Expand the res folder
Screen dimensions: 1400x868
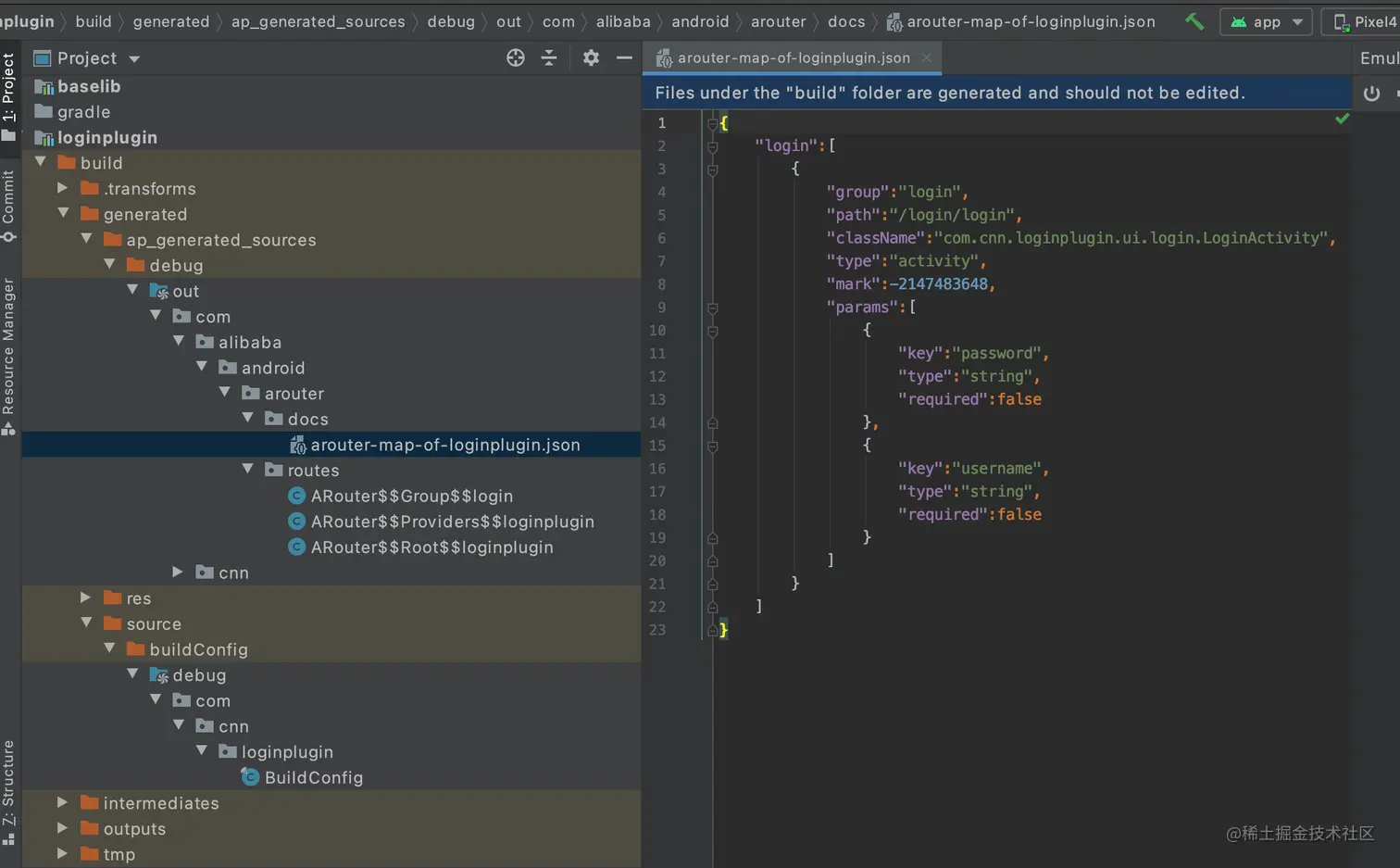[85, 598]
